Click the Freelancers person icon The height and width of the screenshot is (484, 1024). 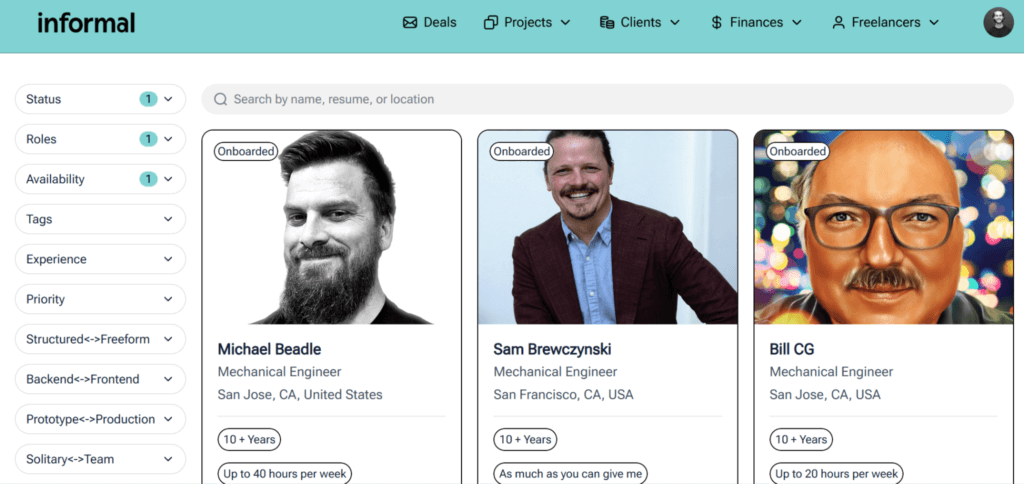[x=838, y=22]
